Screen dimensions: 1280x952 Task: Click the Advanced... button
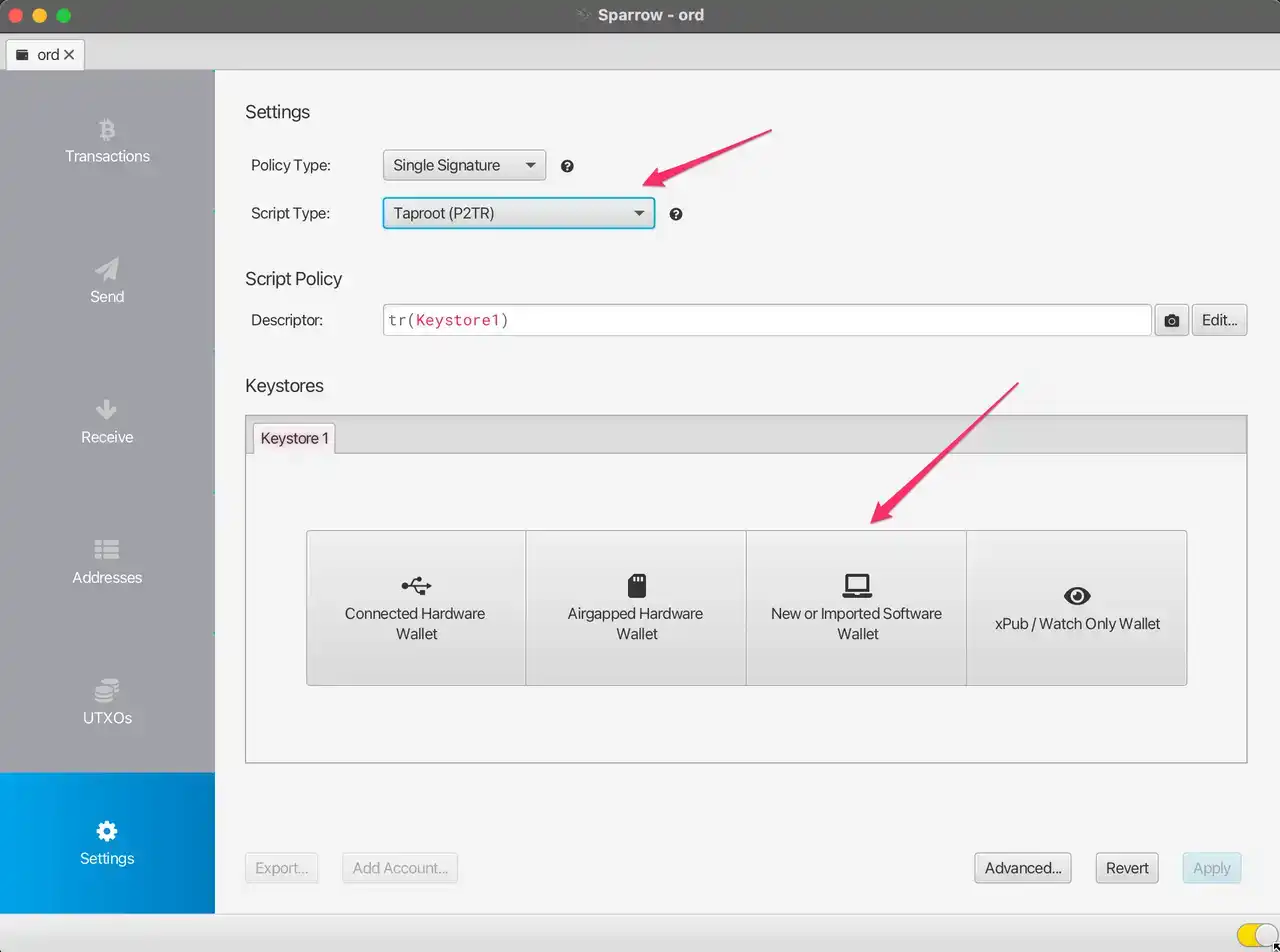coord(1022,868)
